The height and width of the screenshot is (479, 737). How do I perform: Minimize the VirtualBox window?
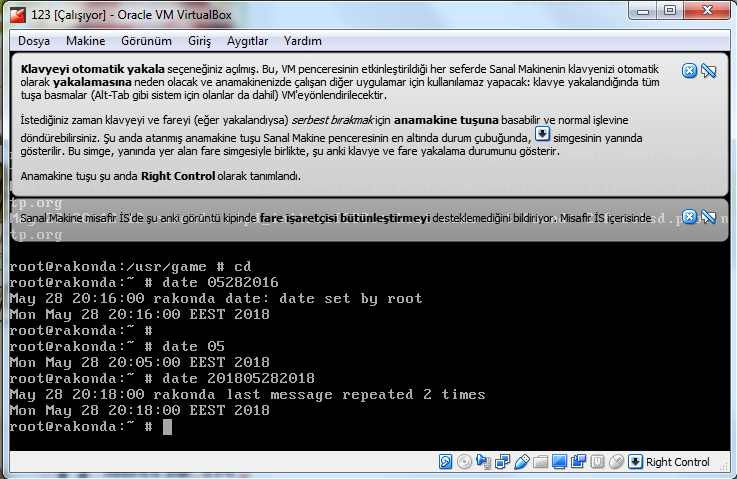coord(643,10)
